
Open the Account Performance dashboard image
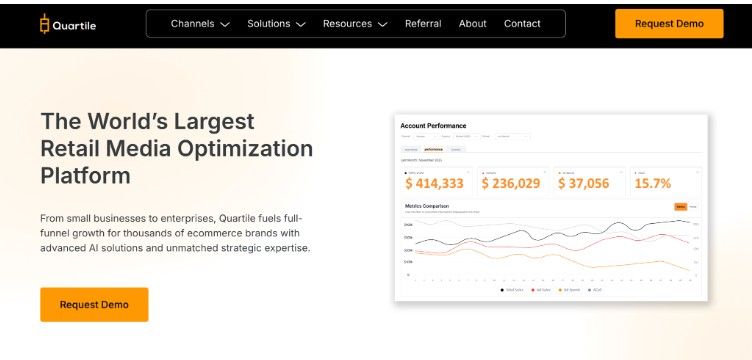click(x=551, y=208)
